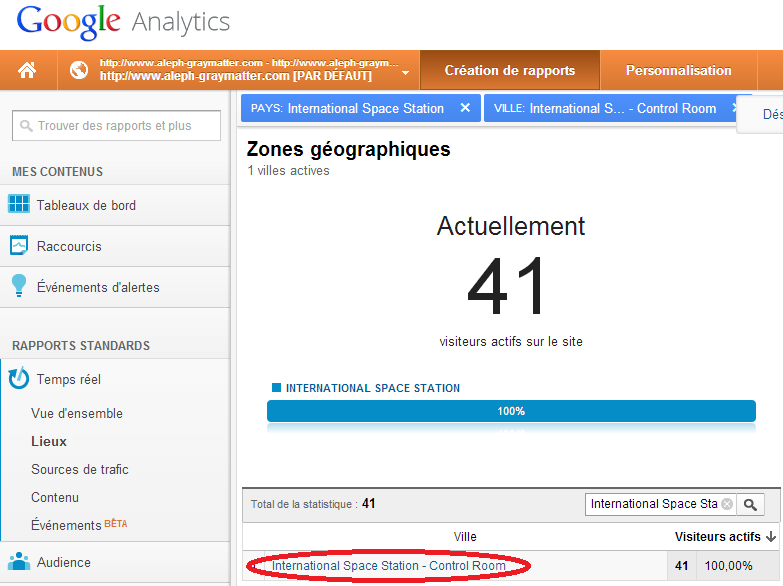Sort by Ville column header

pyautogui.click(x=465, y=537)
